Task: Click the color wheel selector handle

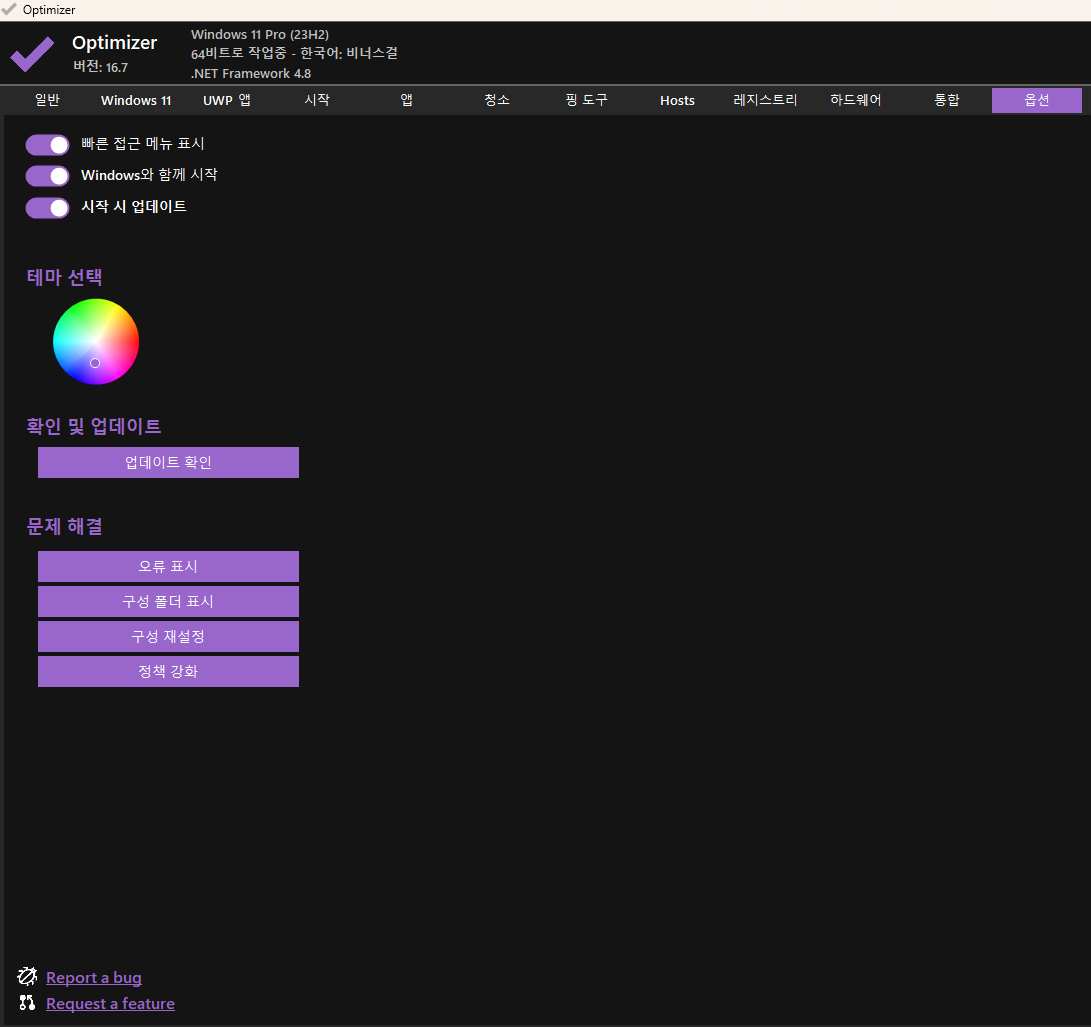Action: click(95, 363)
